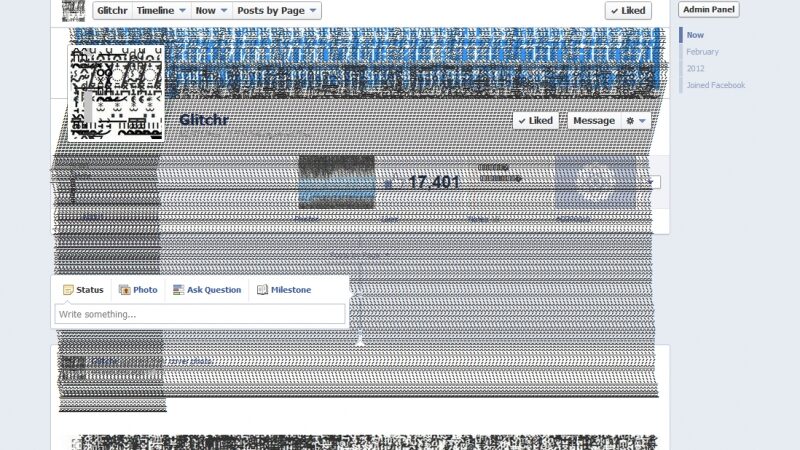The image size is (800, 450).
Task: Click the Photo icon in composer
Action: point(125,290)
